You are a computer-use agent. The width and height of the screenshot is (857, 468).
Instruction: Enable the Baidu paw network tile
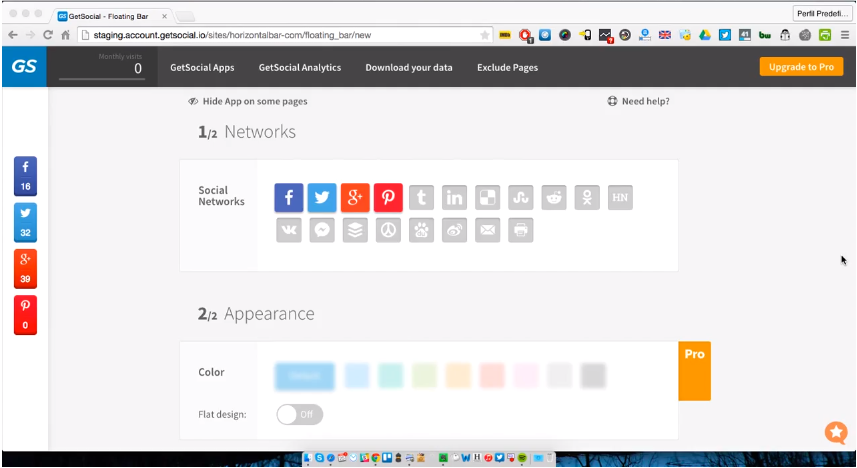tap(421, 230)
